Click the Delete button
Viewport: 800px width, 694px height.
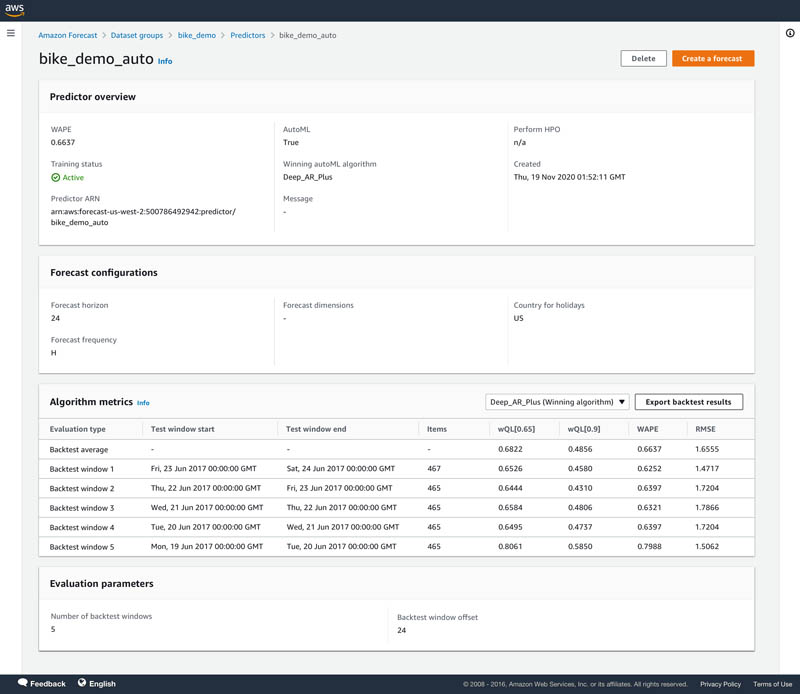pyautogui.click(x=643, y=59)
